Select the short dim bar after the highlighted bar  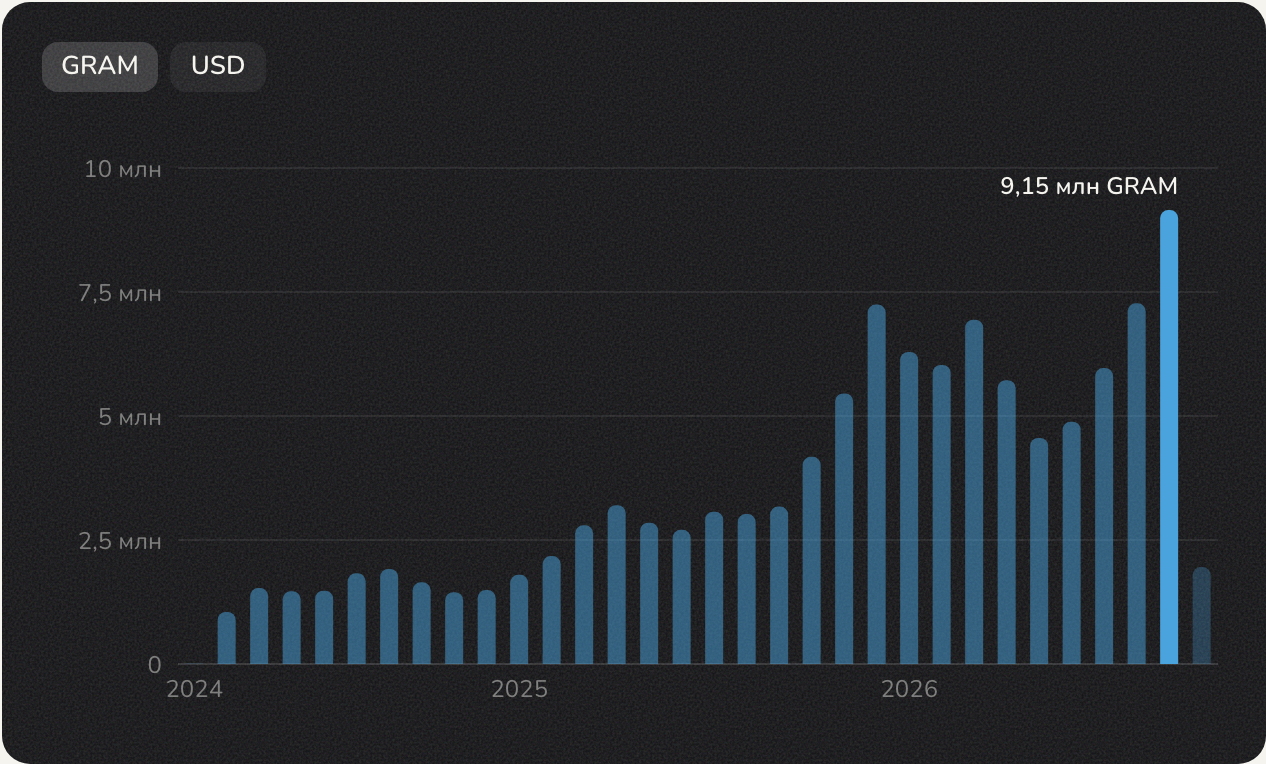pyautogui.click(x=1201, y=616)
